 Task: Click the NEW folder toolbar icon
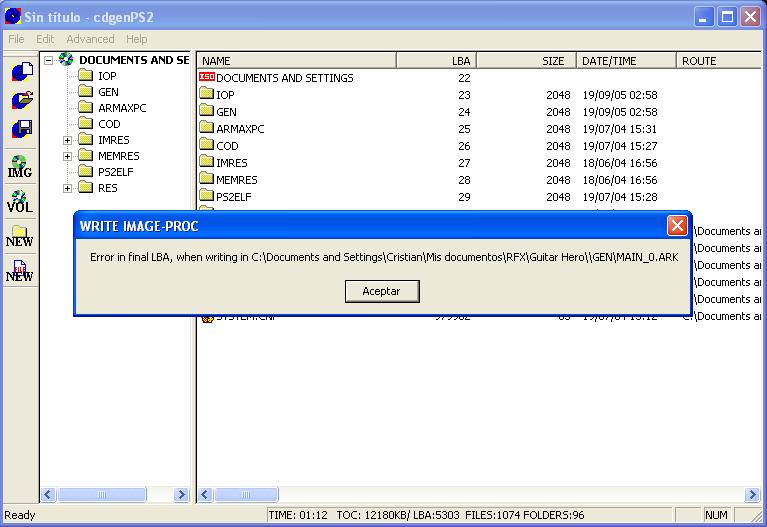pyautogui.click(x=20, y=236)
